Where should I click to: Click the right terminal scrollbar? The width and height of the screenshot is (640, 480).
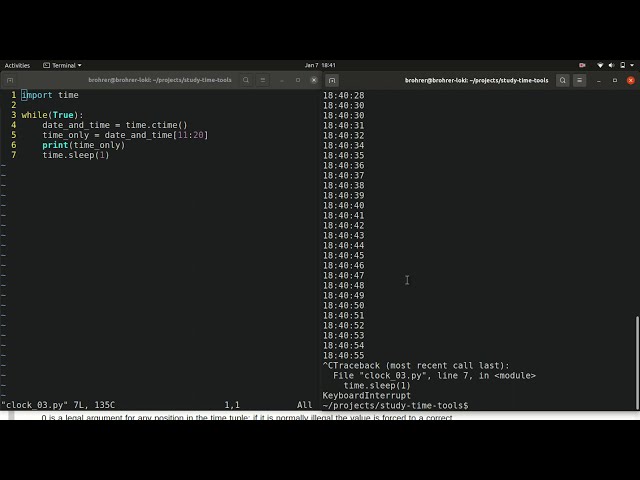point(637,362)
